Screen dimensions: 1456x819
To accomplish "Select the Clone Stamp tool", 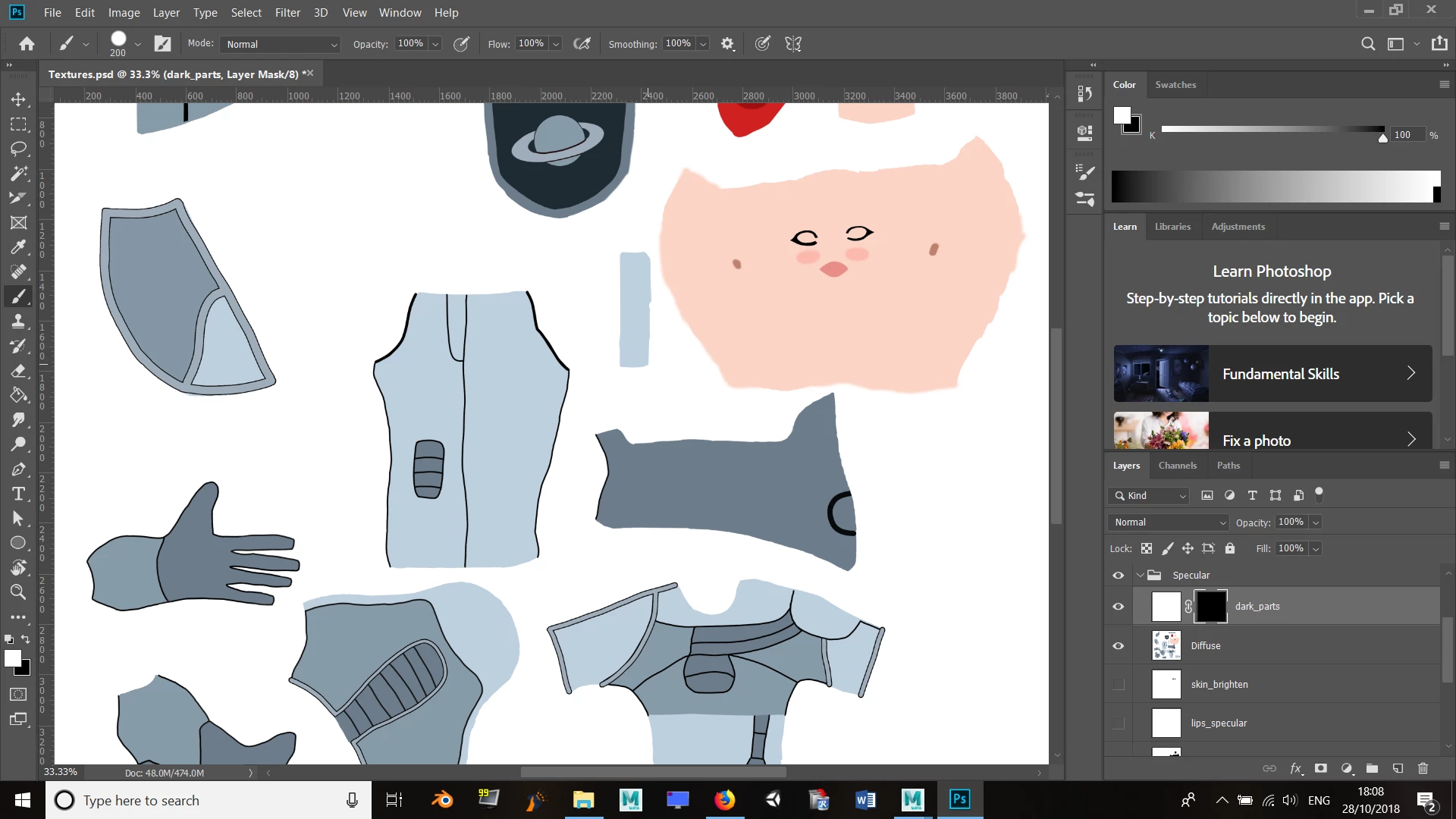I will 18,322.
